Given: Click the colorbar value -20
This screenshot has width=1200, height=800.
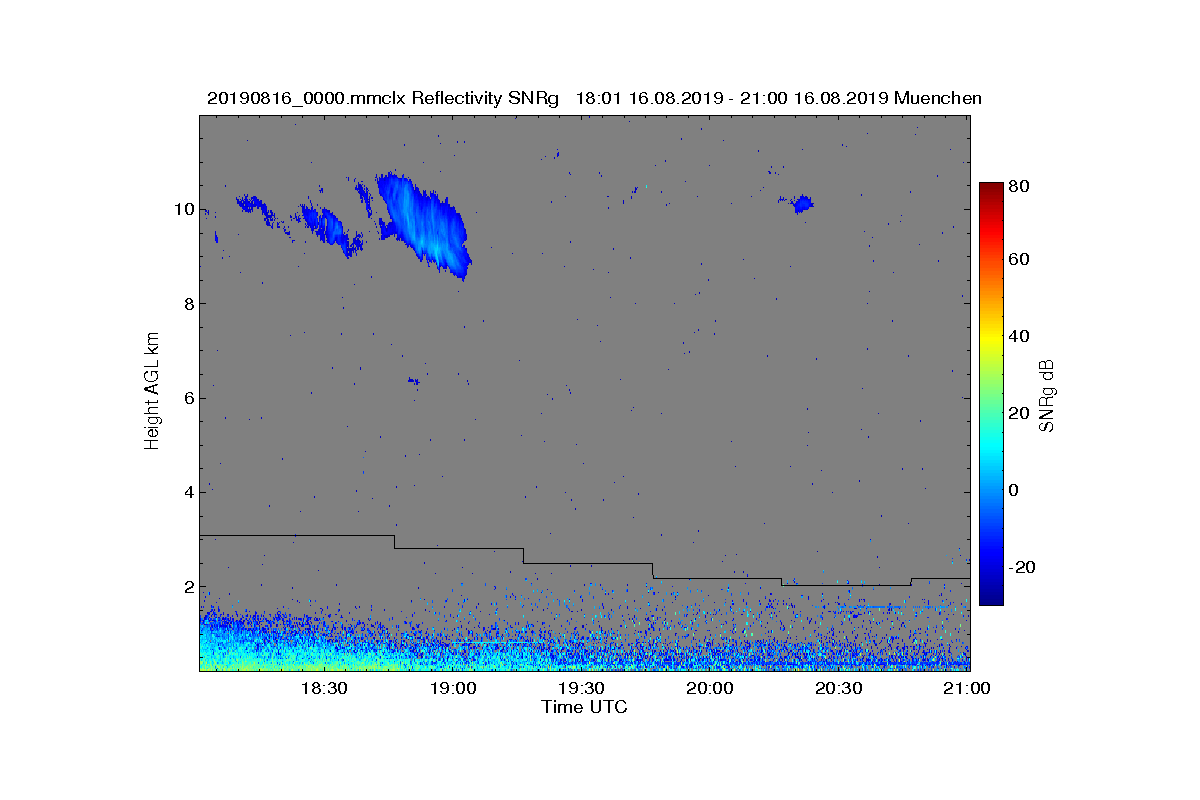Looking at the screenshot, I should 1023,567.
